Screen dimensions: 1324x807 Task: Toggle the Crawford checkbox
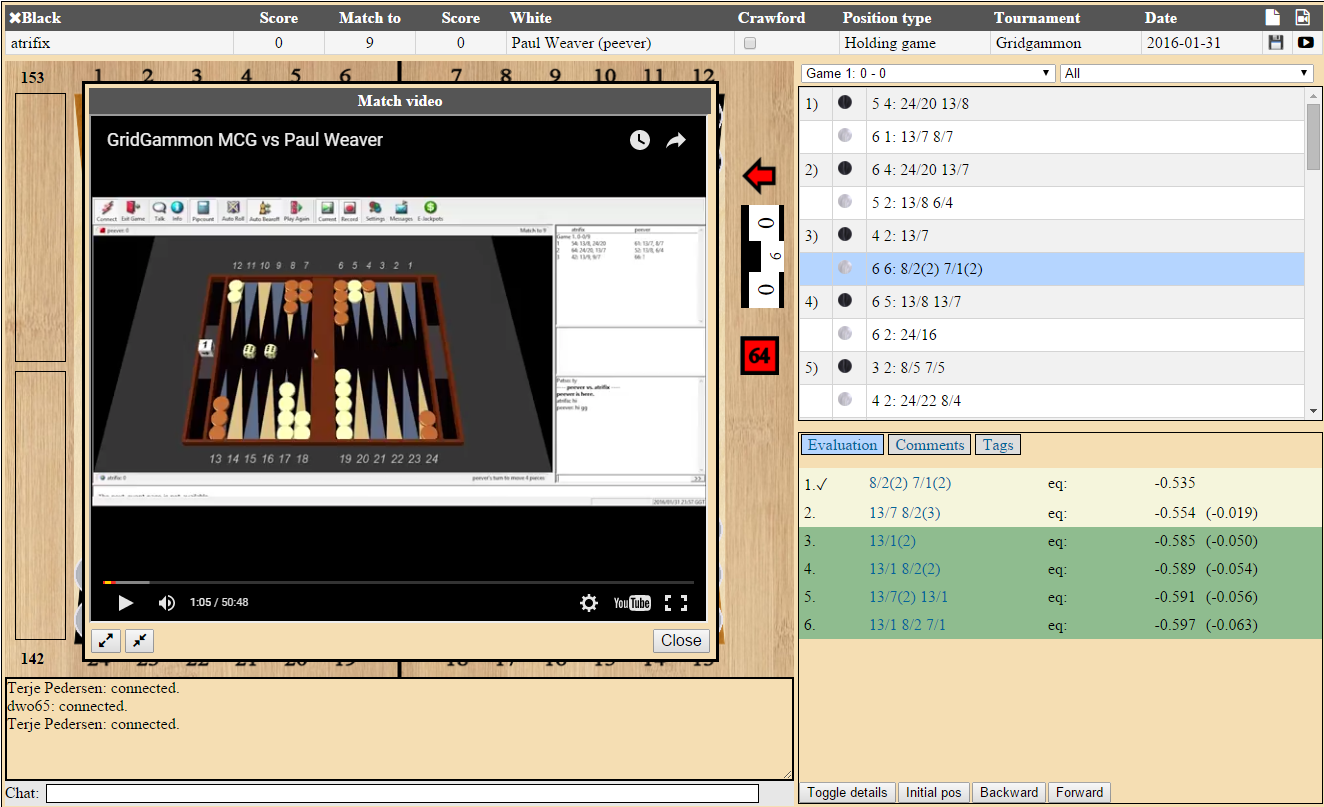[x=750, y=43]
